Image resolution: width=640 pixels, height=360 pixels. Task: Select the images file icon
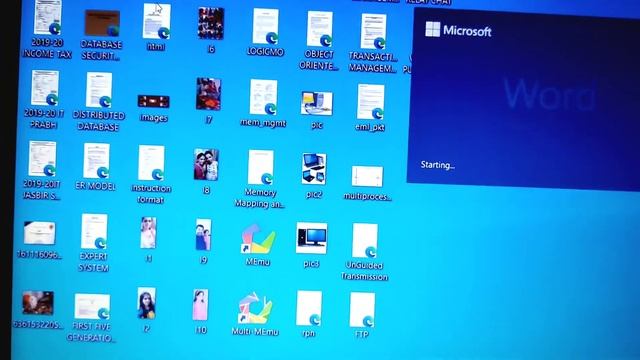coord(153,101)
